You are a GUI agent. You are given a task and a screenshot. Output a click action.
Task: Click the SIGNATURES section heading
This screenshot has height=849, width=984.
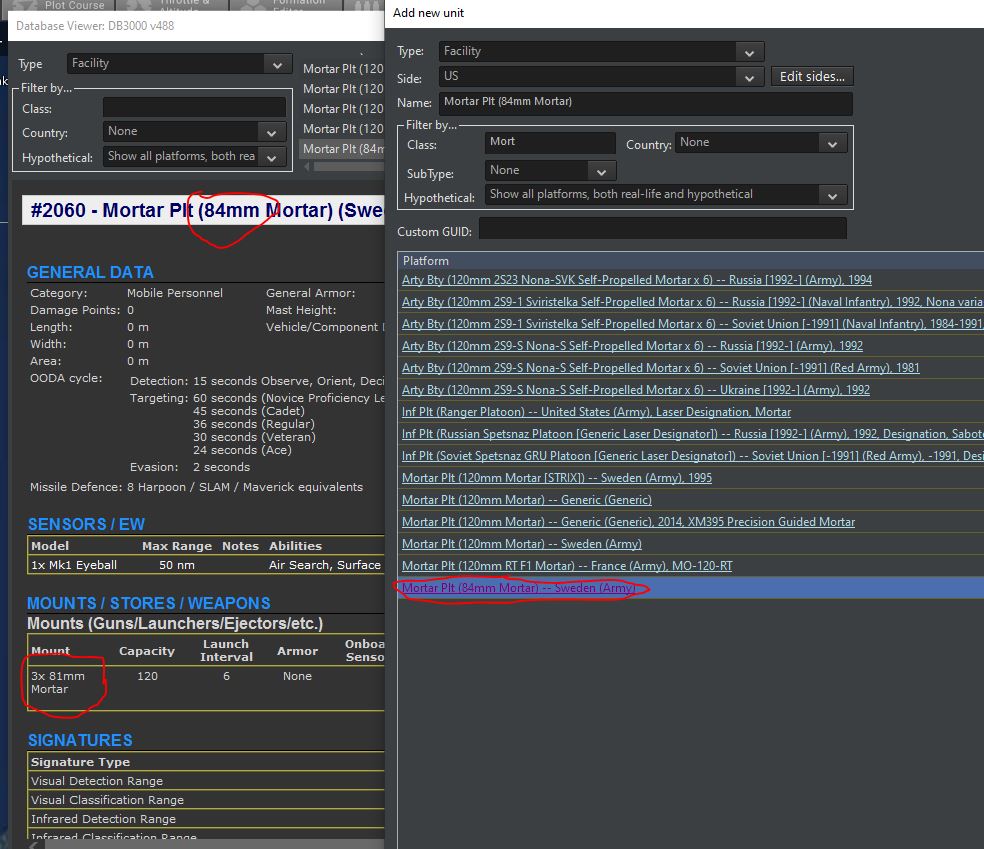point(80,740)
